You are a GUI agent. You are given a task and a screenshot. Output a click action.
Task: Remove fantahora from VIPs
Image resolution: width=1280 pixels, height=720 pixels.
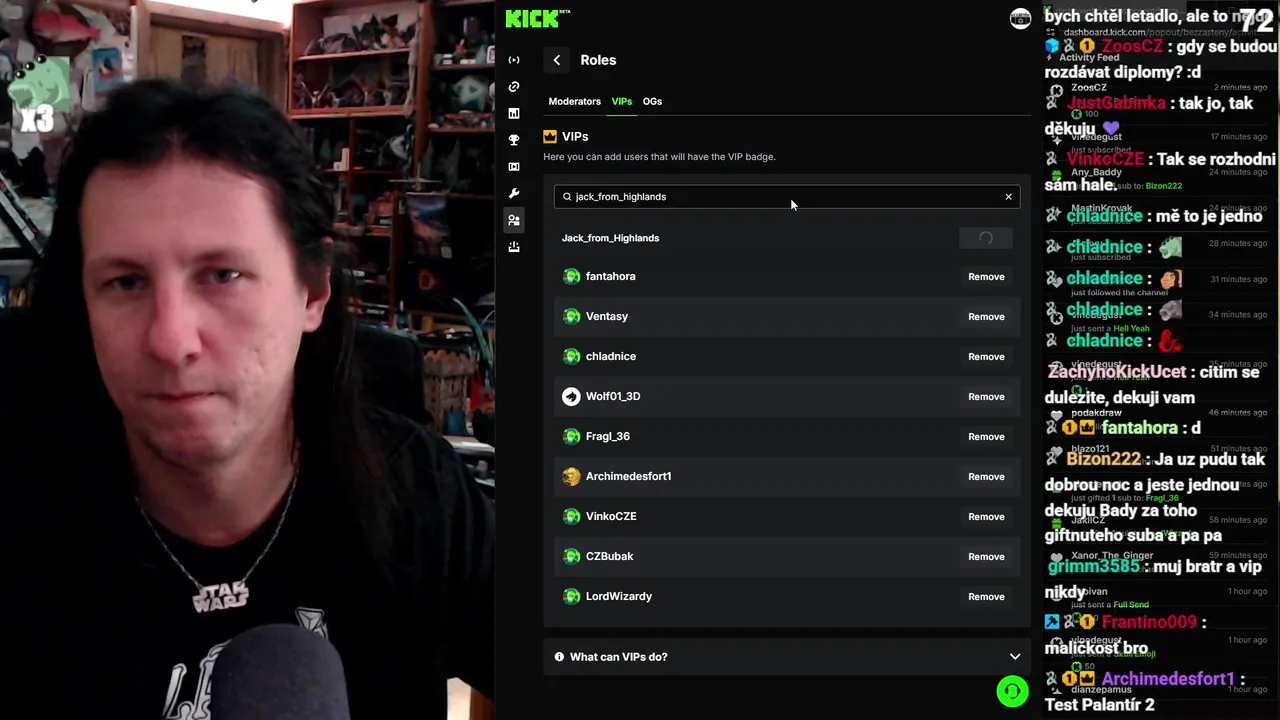[x=986, y=277]
